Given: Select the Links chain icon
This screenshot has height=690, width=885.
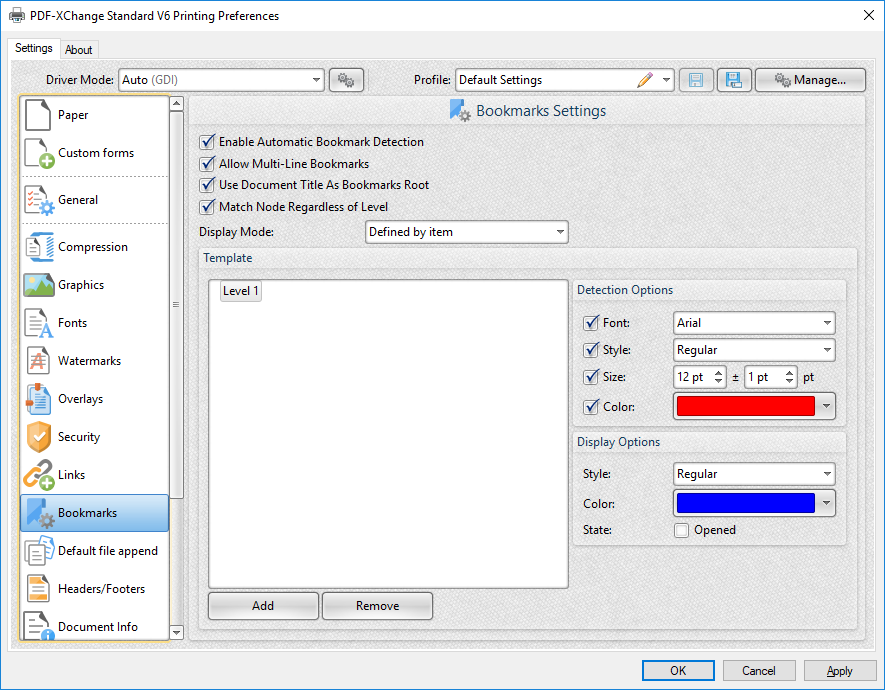Looking at the screenshot, I should 39,475.
